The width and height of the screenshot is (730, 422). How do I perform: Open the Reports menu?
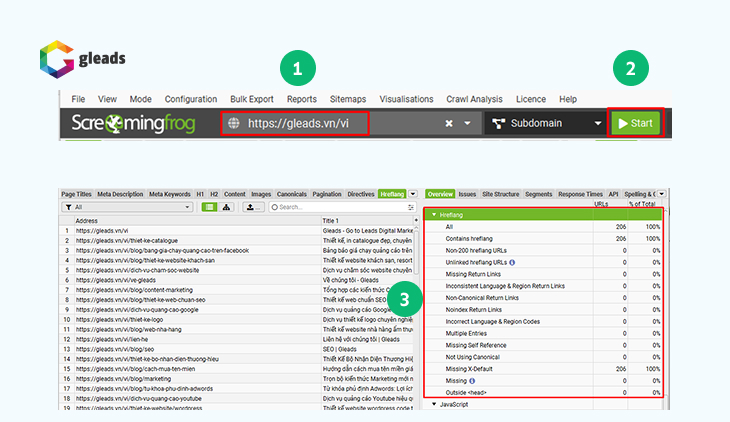[x=302, y=99]
